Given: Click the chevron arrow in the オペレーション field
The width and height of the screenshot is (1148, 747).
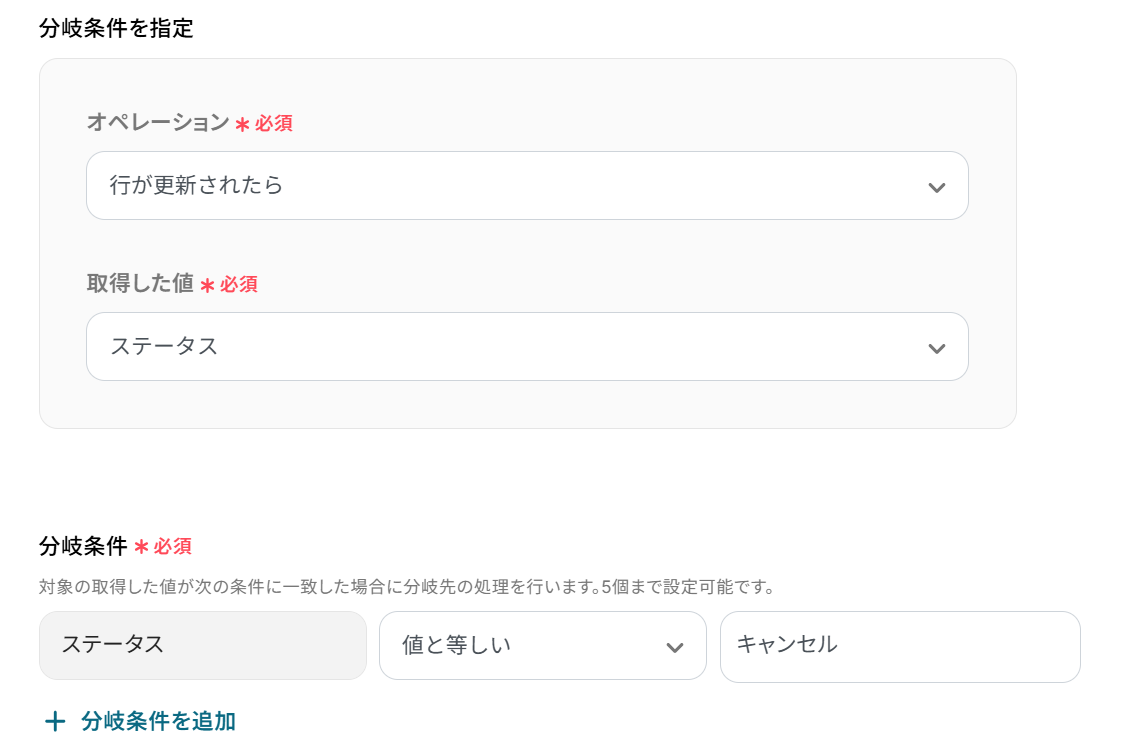Looking at the screenshot, I should tap(936, 187).
